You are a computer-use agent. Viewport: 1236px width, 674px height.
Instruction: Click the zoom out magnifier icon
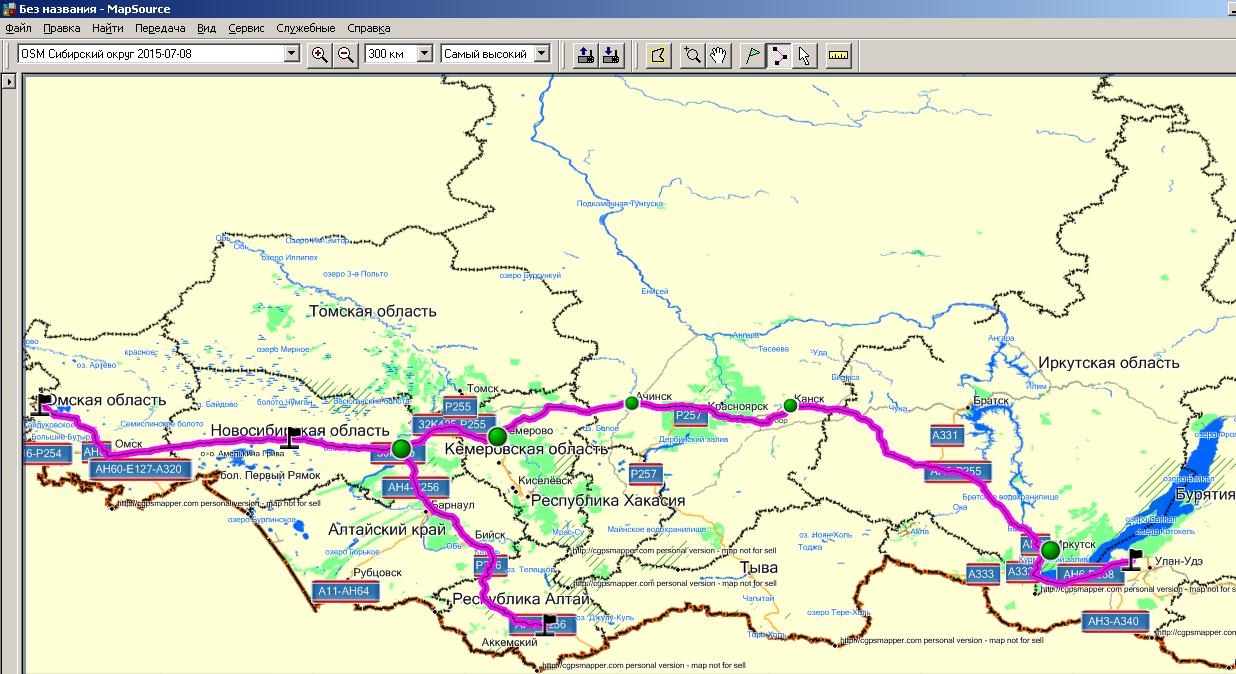point(346,54)
